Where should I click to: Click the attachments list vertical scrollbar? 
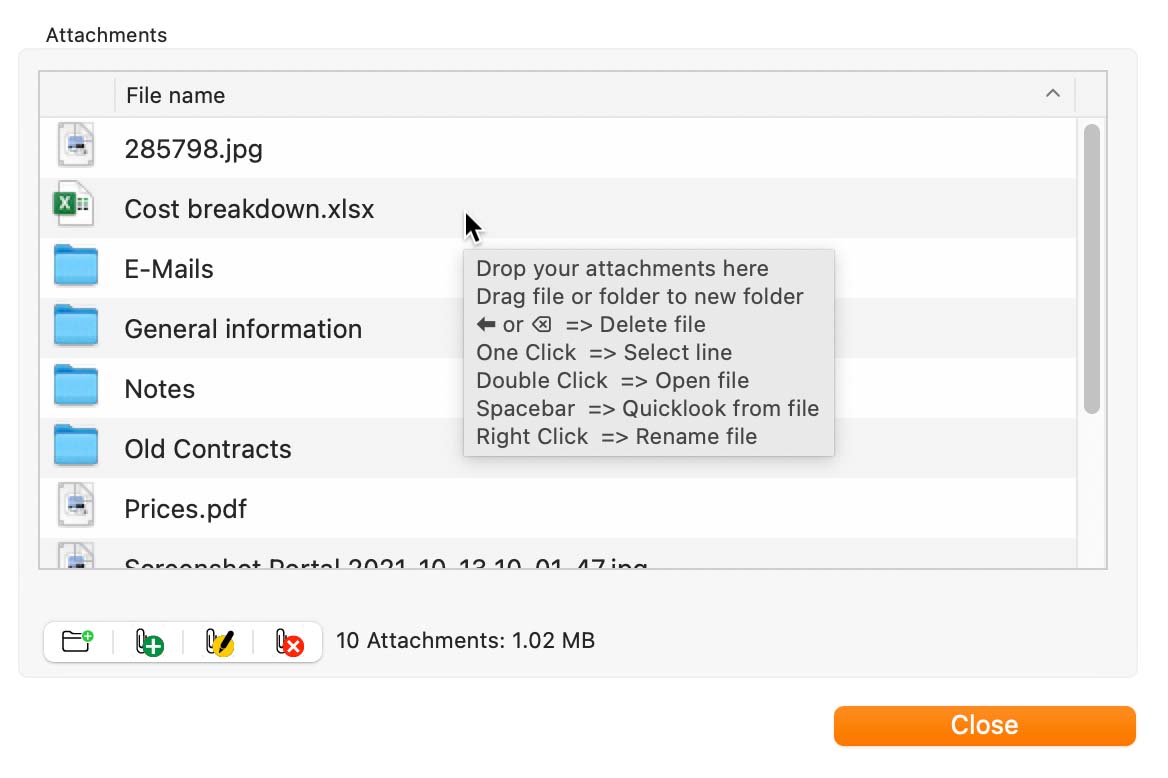(1091, 268)
